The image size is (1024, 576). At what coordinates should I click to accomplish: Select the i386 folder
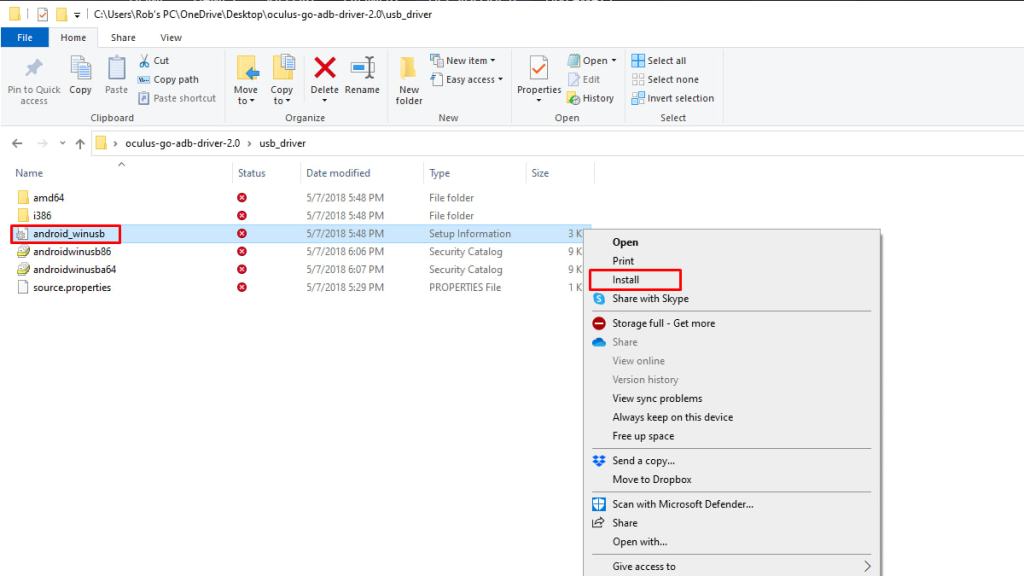(42, 216)
